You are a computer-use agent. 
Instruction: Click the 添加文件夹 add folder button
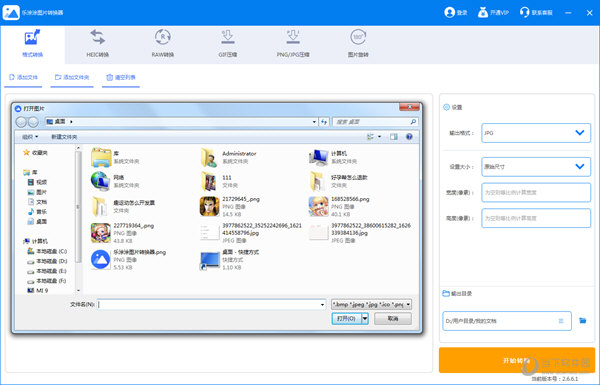coord(72,78)
